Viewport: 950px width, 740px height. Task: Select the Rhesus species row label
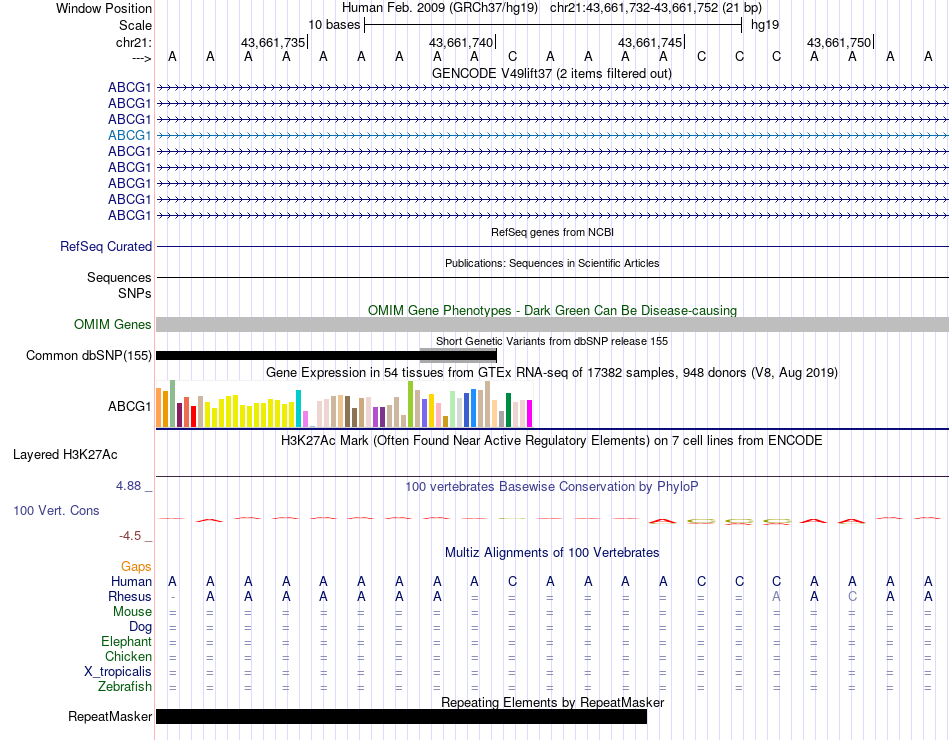[x=130, y=596]
